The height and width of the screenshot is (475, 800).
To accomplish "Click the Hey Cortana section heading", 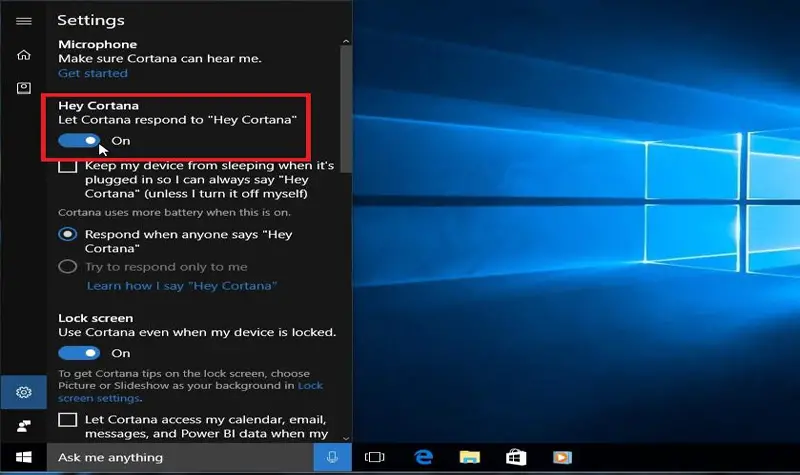I will point(98,105).
